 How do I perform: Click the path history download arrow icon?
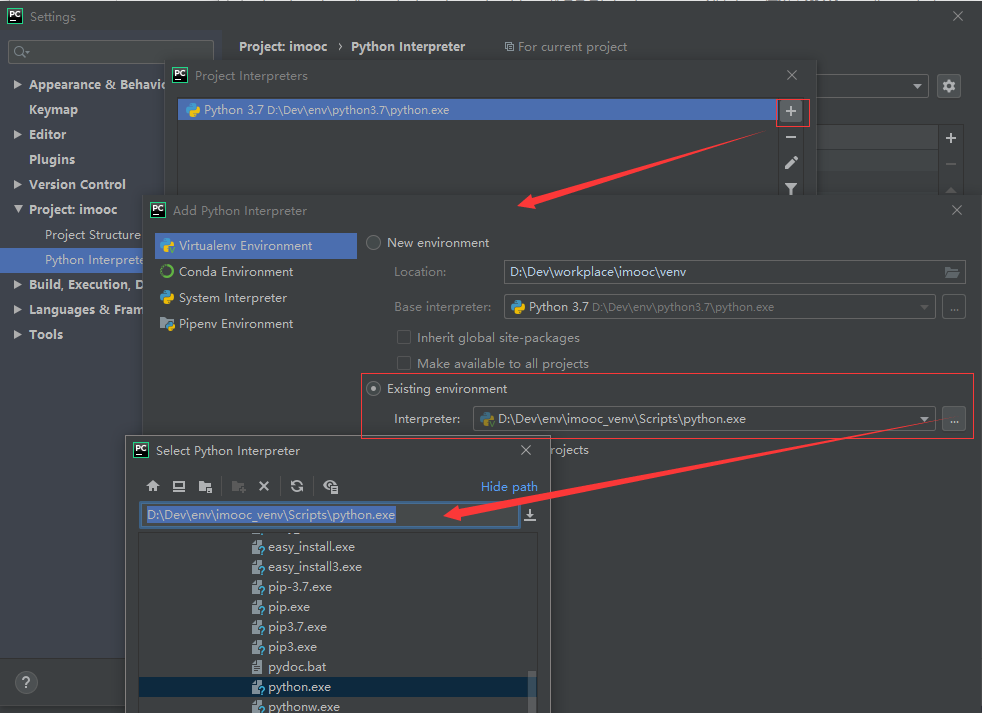tap(530, 515)
